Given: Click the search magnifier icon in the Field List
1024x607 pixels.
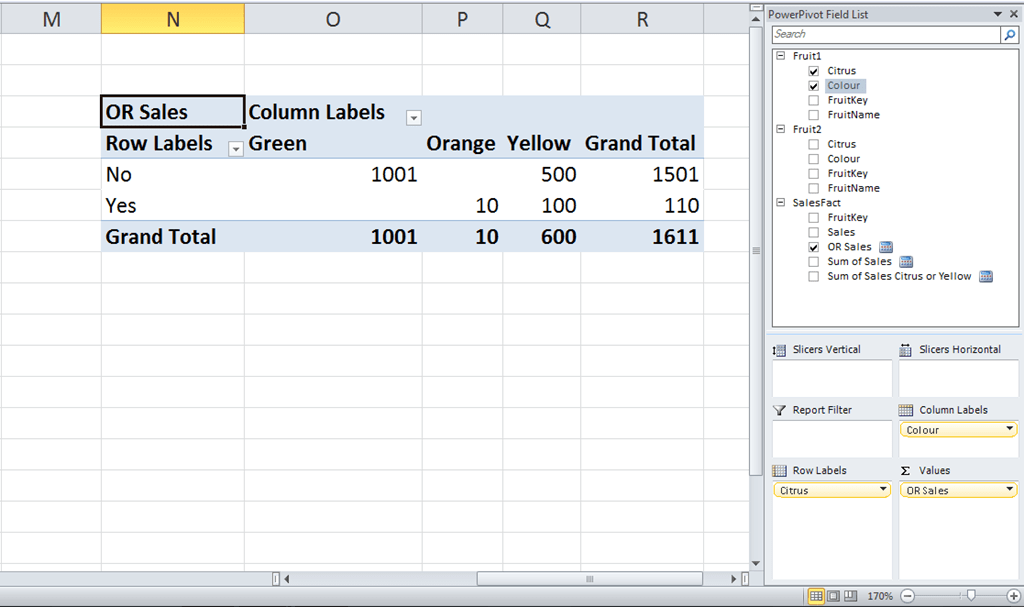Looking at the screenshot, I should tap(1010, 35).
